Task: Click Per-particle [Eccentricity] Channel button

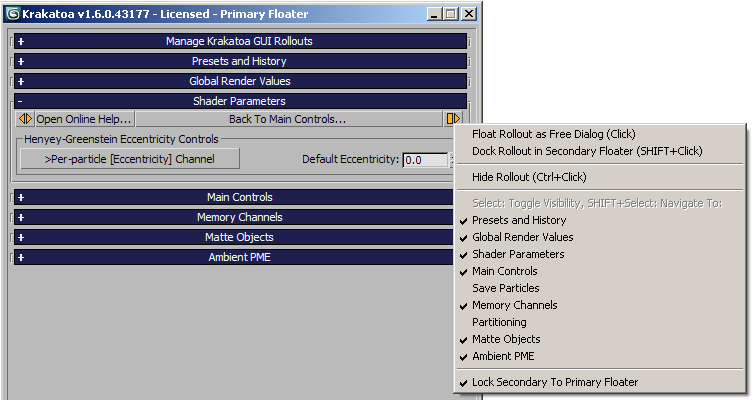Action: coord(130,159)
